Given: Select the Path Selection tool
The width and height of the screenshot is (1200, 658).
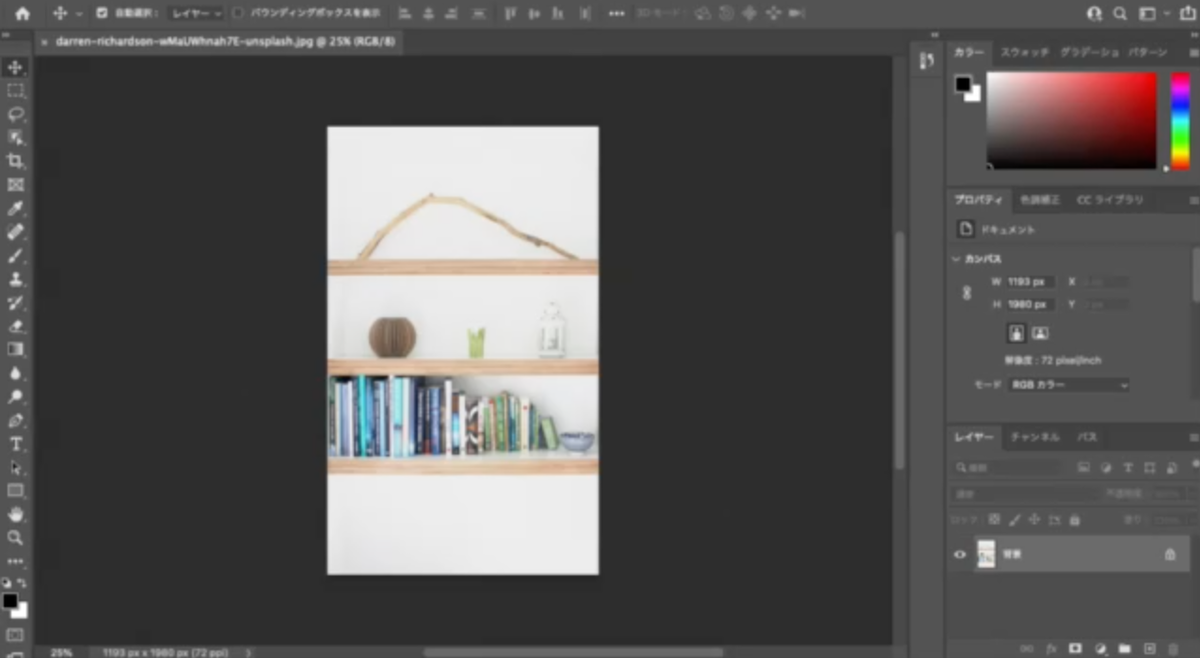Looking at the screenshot, I should coord(15,467).
